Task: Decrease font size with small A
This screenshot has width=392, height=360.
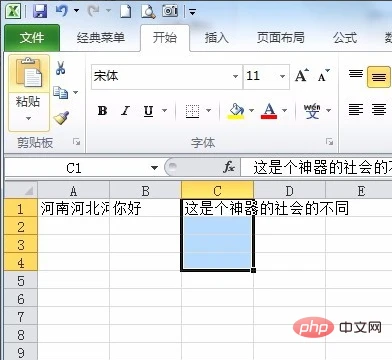Action: (323, 76)
